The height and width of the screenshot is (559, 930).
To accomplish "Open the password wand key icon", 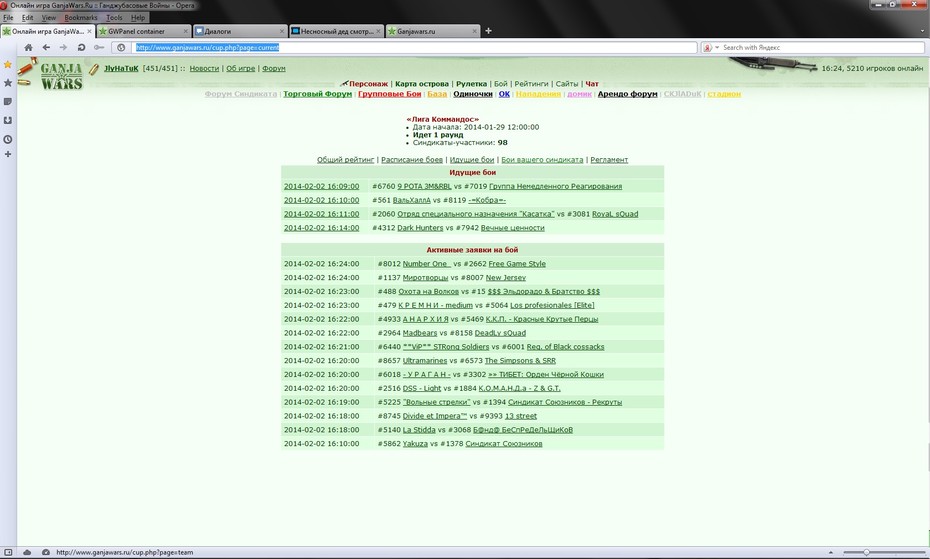I will click(99, 47).
